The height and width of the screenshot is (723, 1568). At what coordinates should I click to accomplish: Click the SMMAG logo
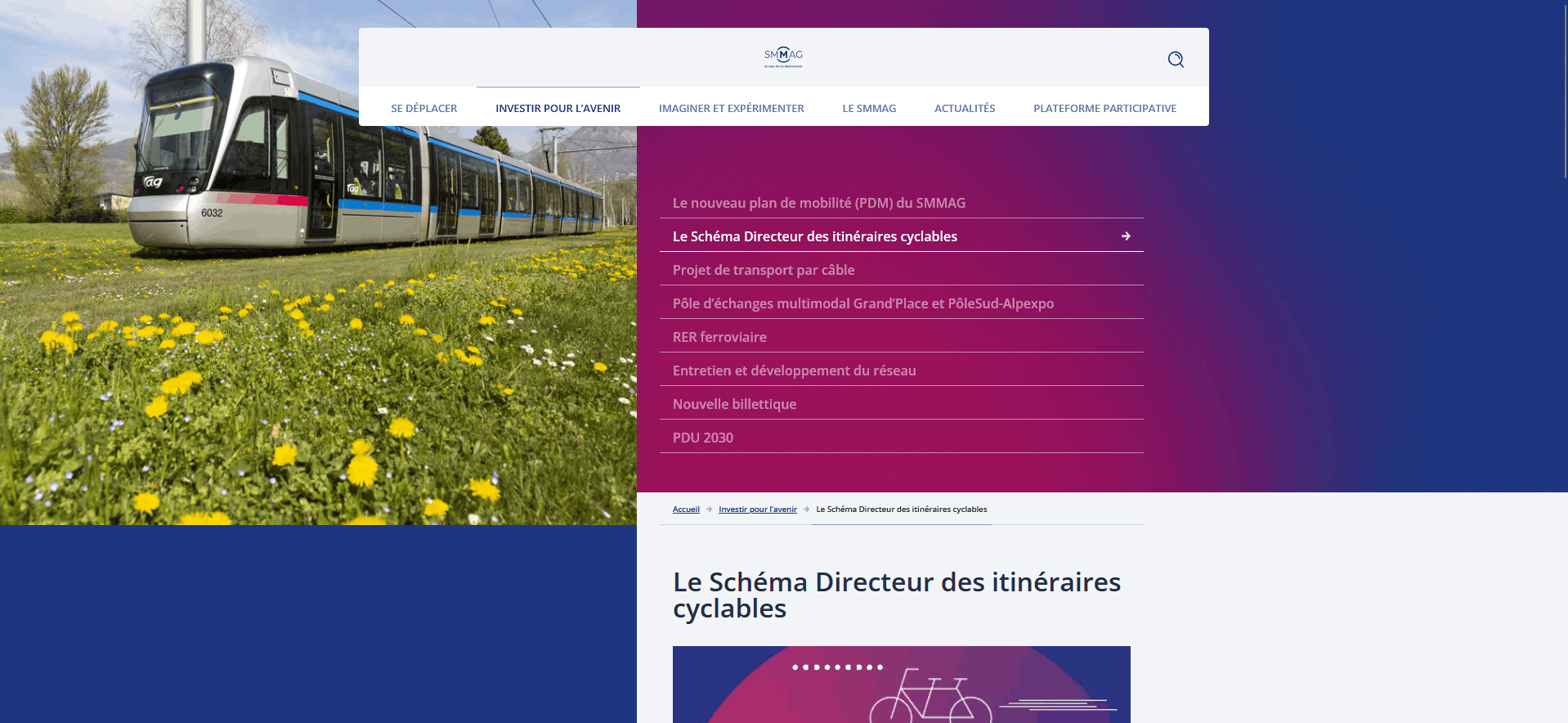pos(783,56)
